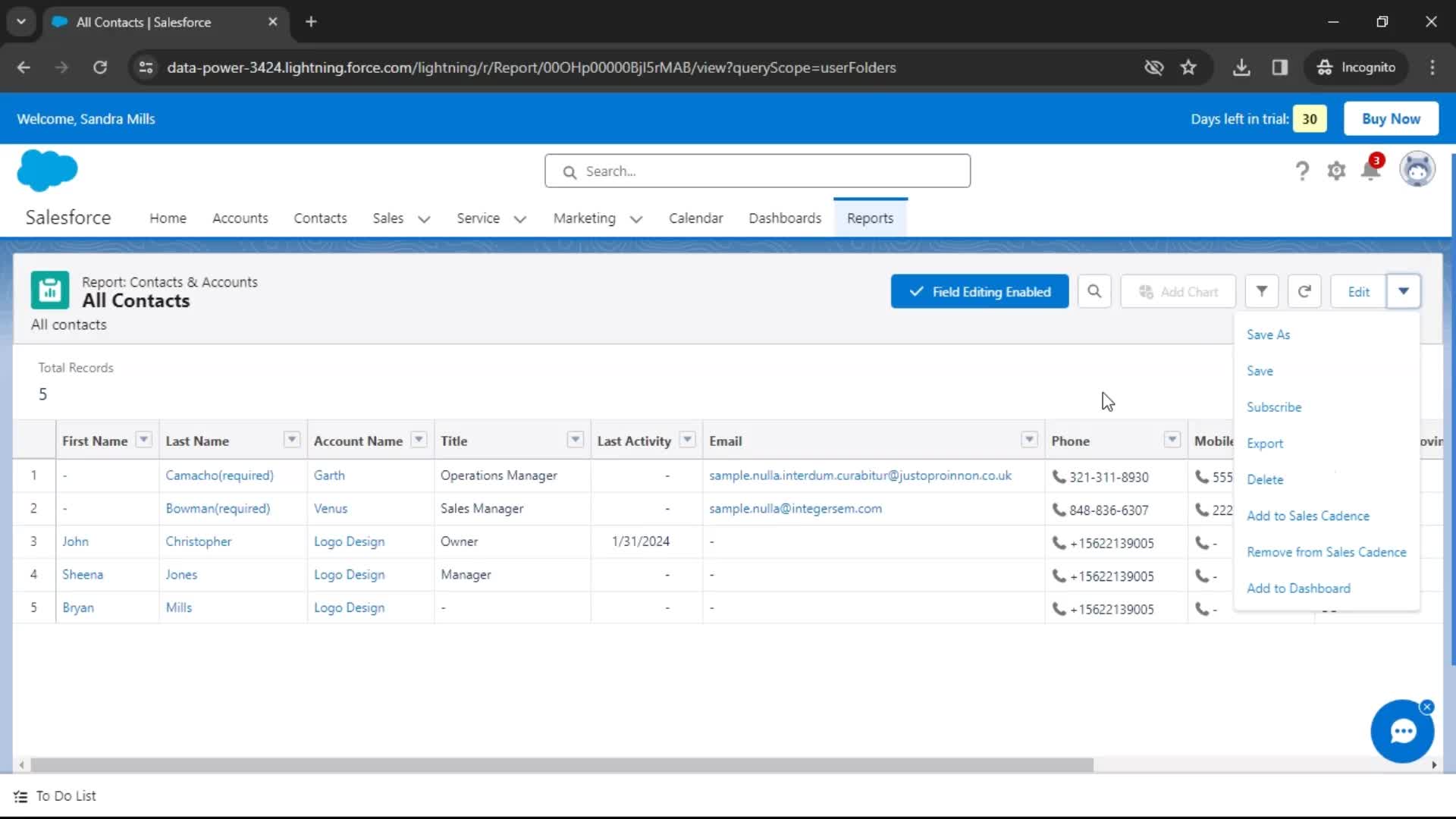Click the browser reload button

pyautogui.click(x=100, y=67)
